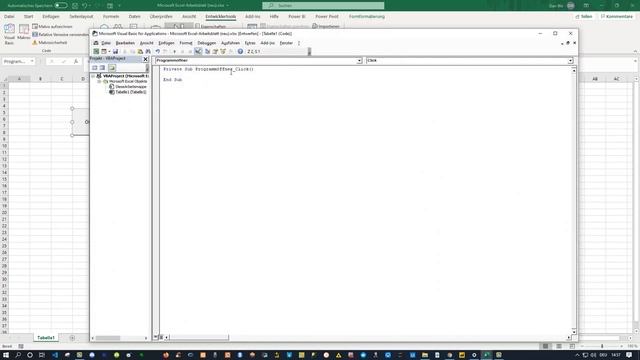Image resolution: width=640 pixels, height=360 pixels.
Task: Click the Project pane horizontal scrollbar
Action: [119, 338]
